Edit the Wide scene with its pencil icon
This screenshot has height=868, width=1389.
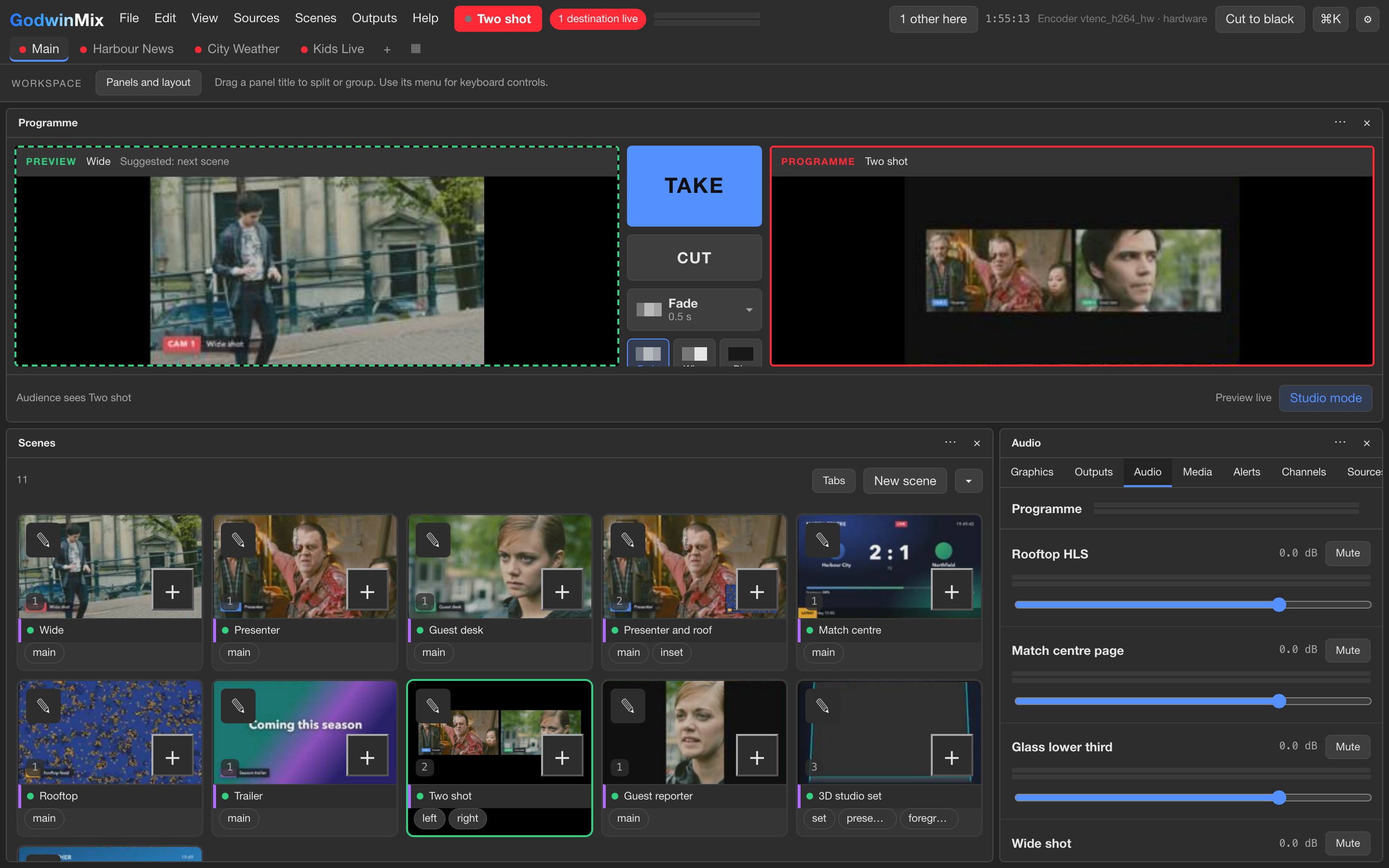(43, 540)
